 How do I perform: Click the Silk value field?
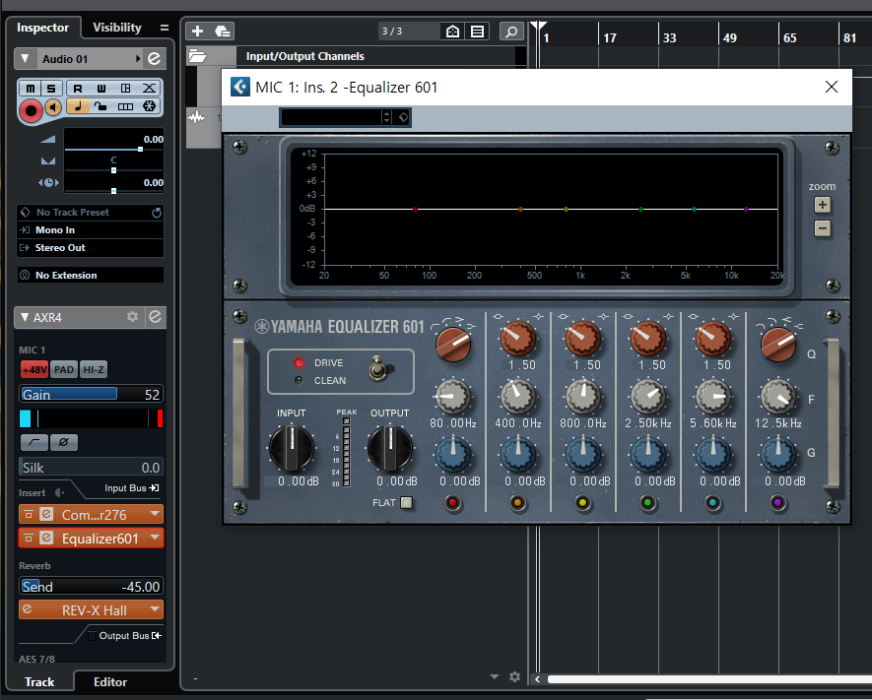click(91, 468)
